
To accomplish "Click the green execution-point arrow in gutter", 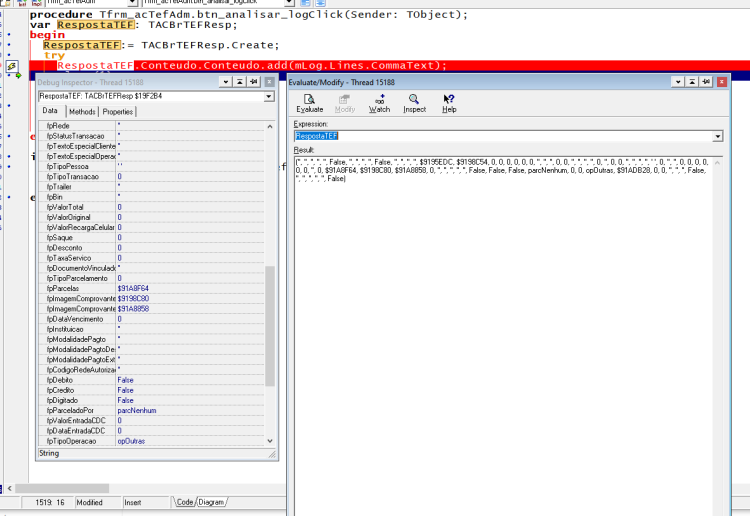I will 19,76.
